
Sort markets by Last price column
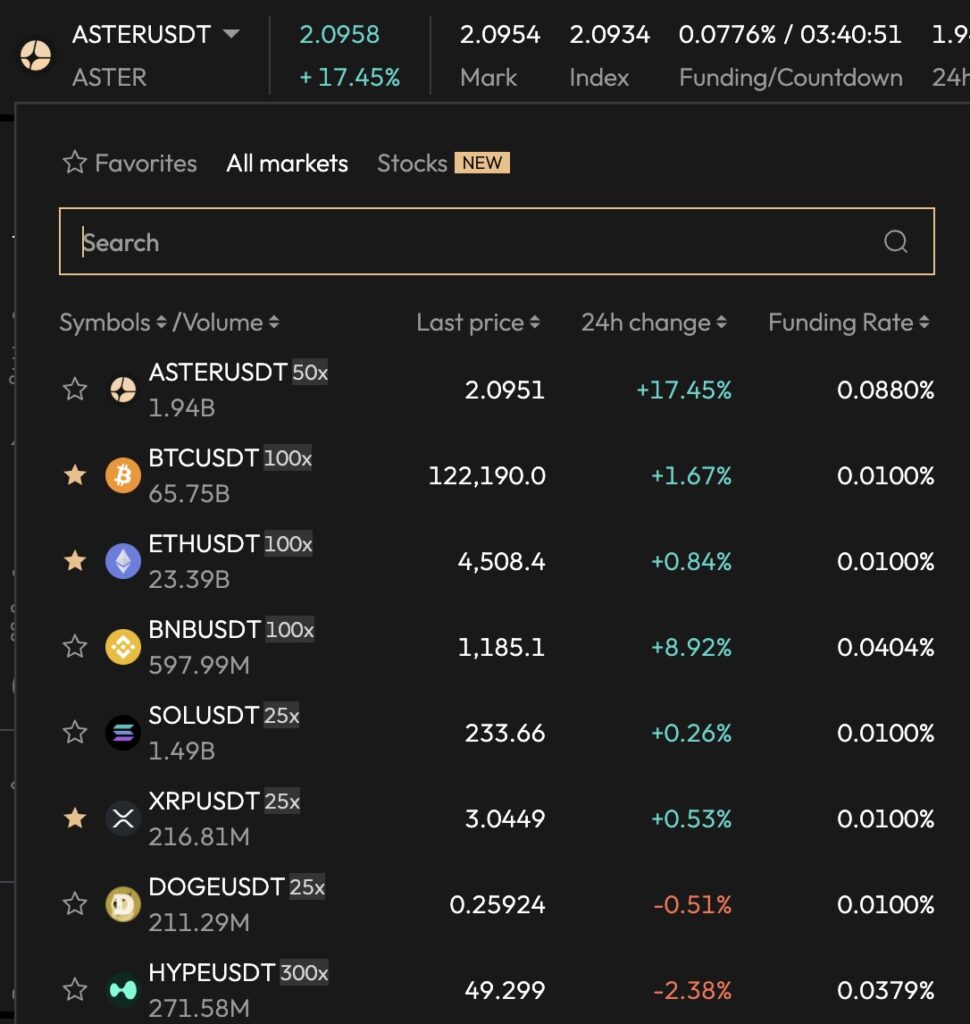[477, 323]
